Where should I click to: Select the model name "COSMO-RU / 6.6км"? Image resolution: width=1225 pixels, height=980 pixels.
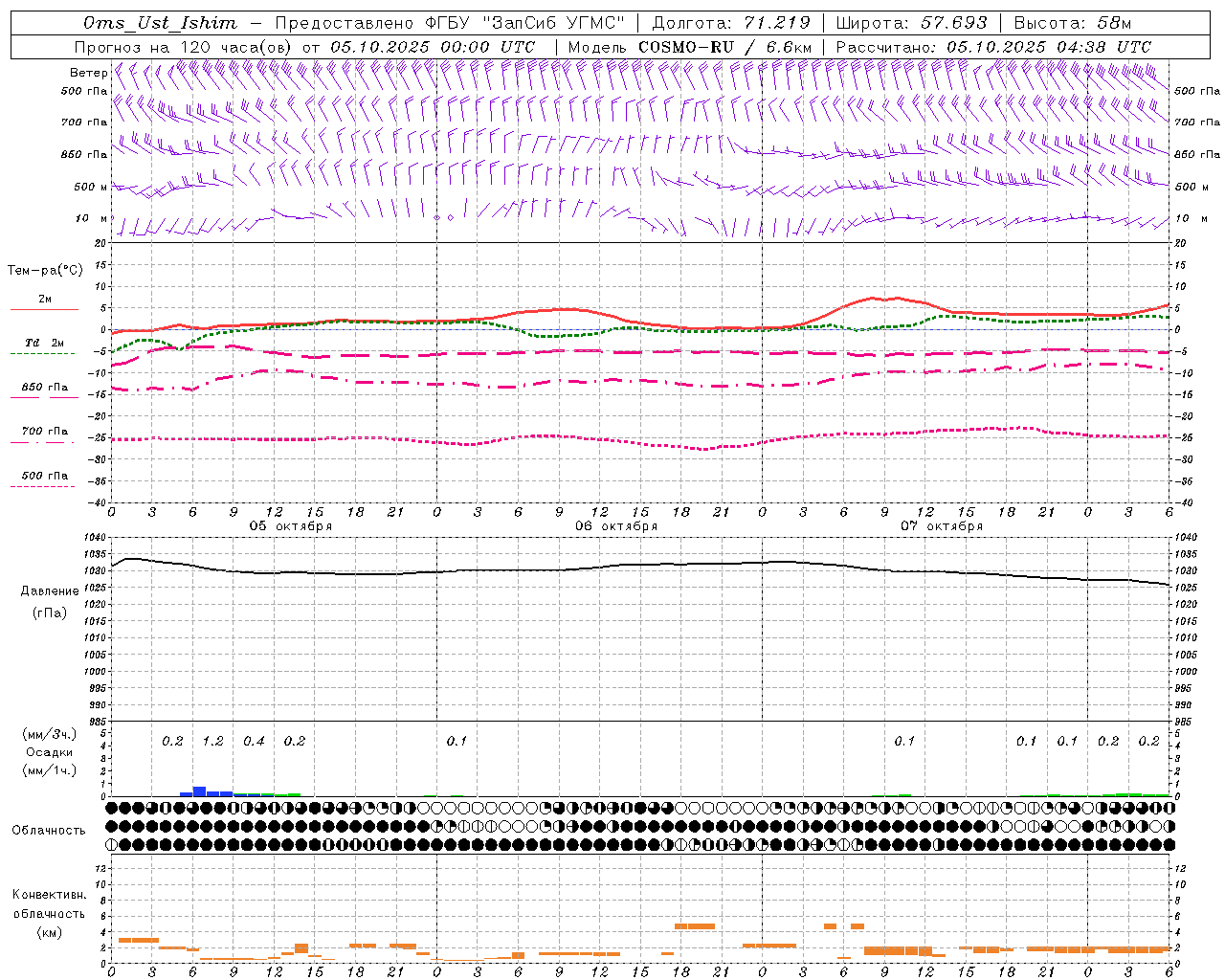click(724, 47)
